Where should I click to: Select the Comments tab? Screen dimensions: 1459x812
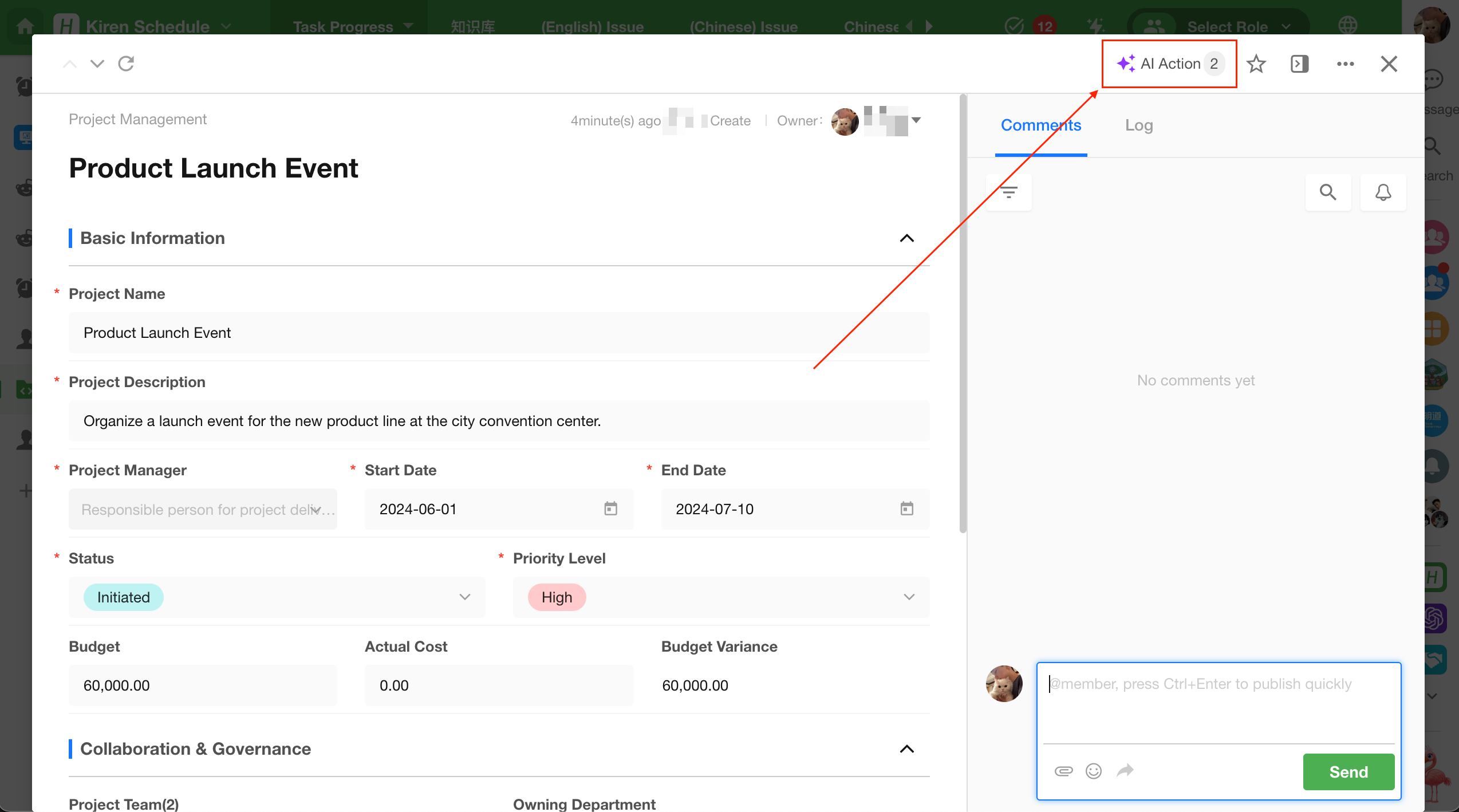tap(1040, 125)
